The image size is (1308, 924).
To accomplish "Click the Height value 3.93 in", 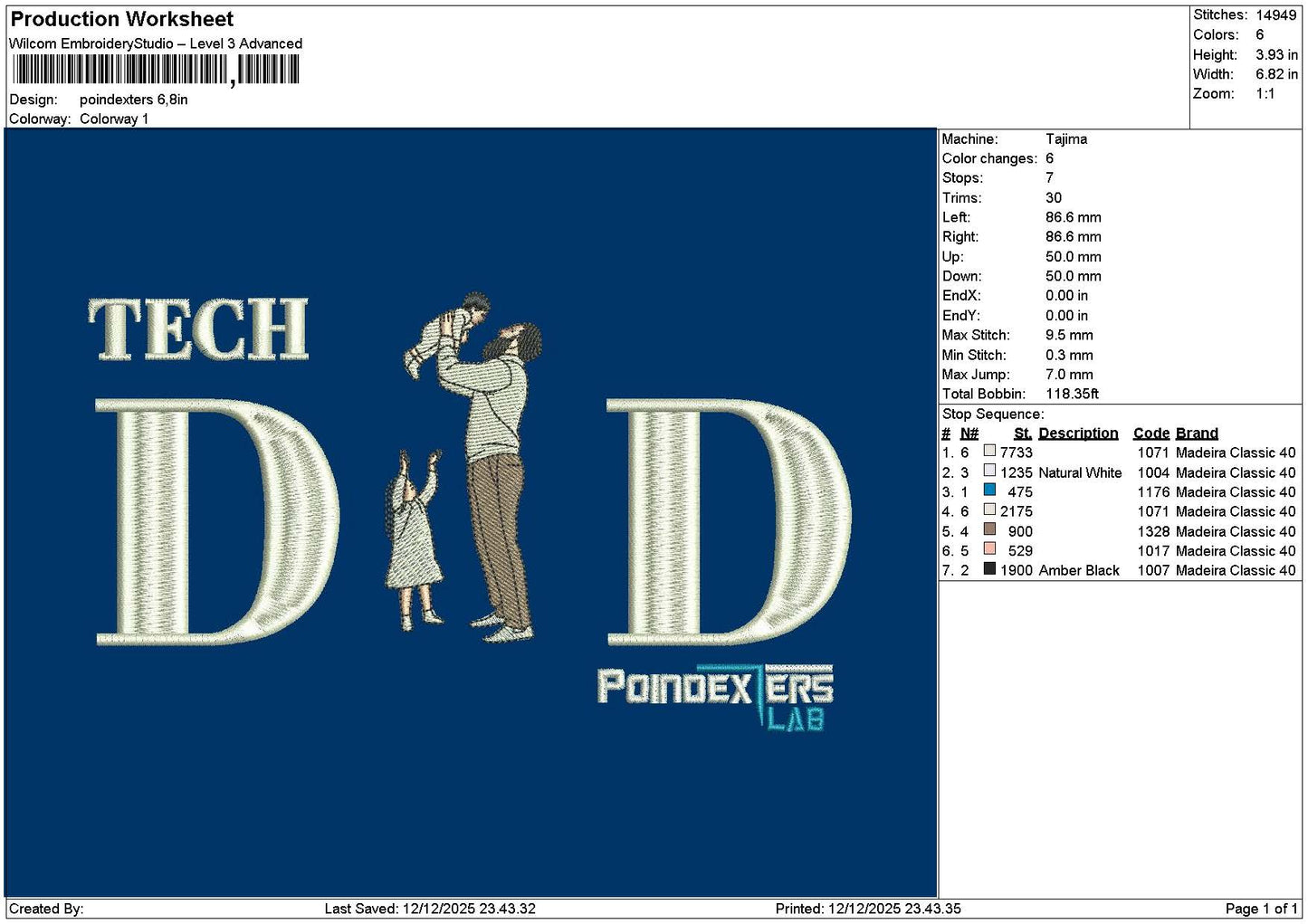I will click(1276, 54).
